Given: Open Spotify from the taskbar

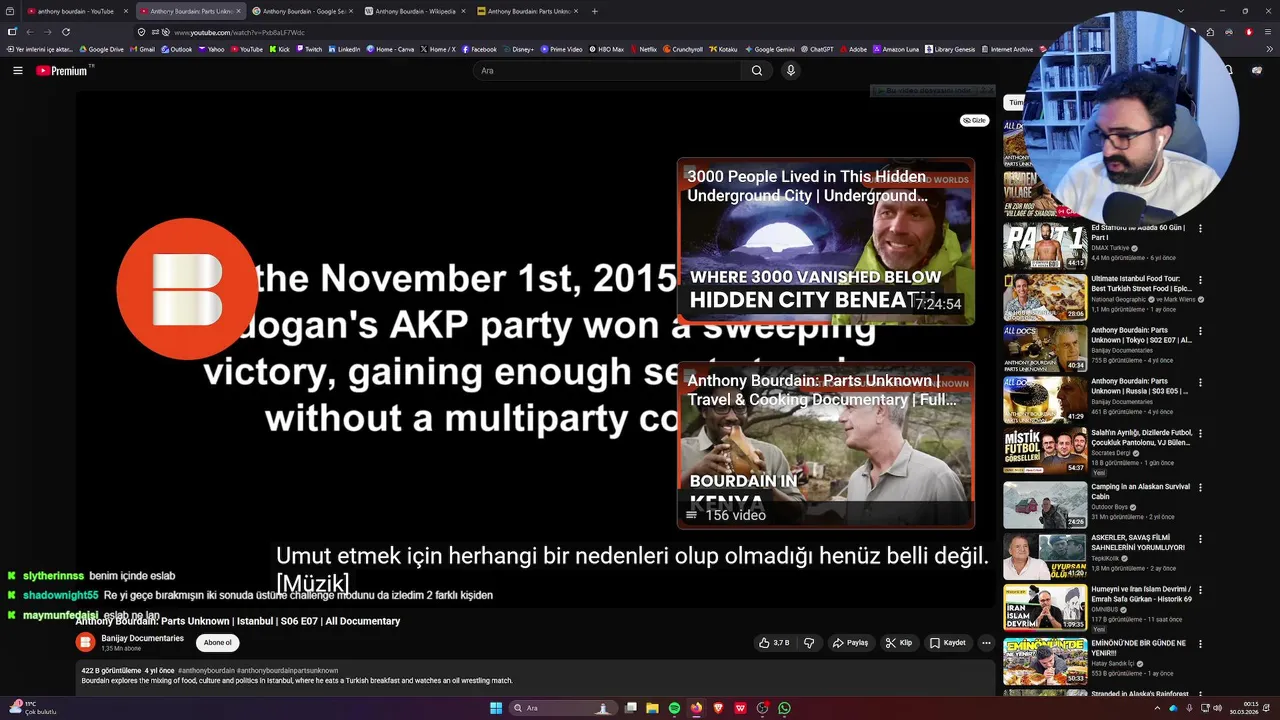Looking at the screenshot, I should tap(674, 708).
